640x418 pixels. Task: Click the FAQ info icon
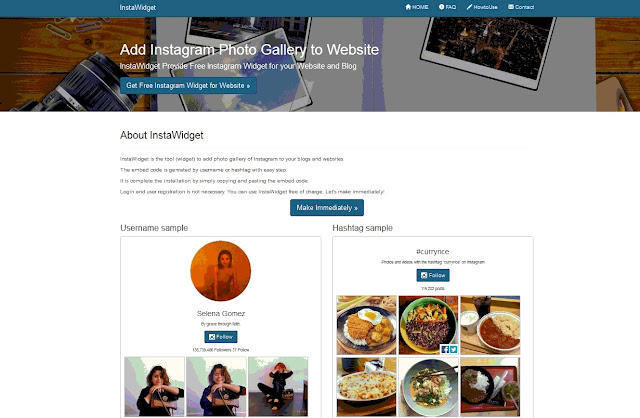tap(441, 7)
